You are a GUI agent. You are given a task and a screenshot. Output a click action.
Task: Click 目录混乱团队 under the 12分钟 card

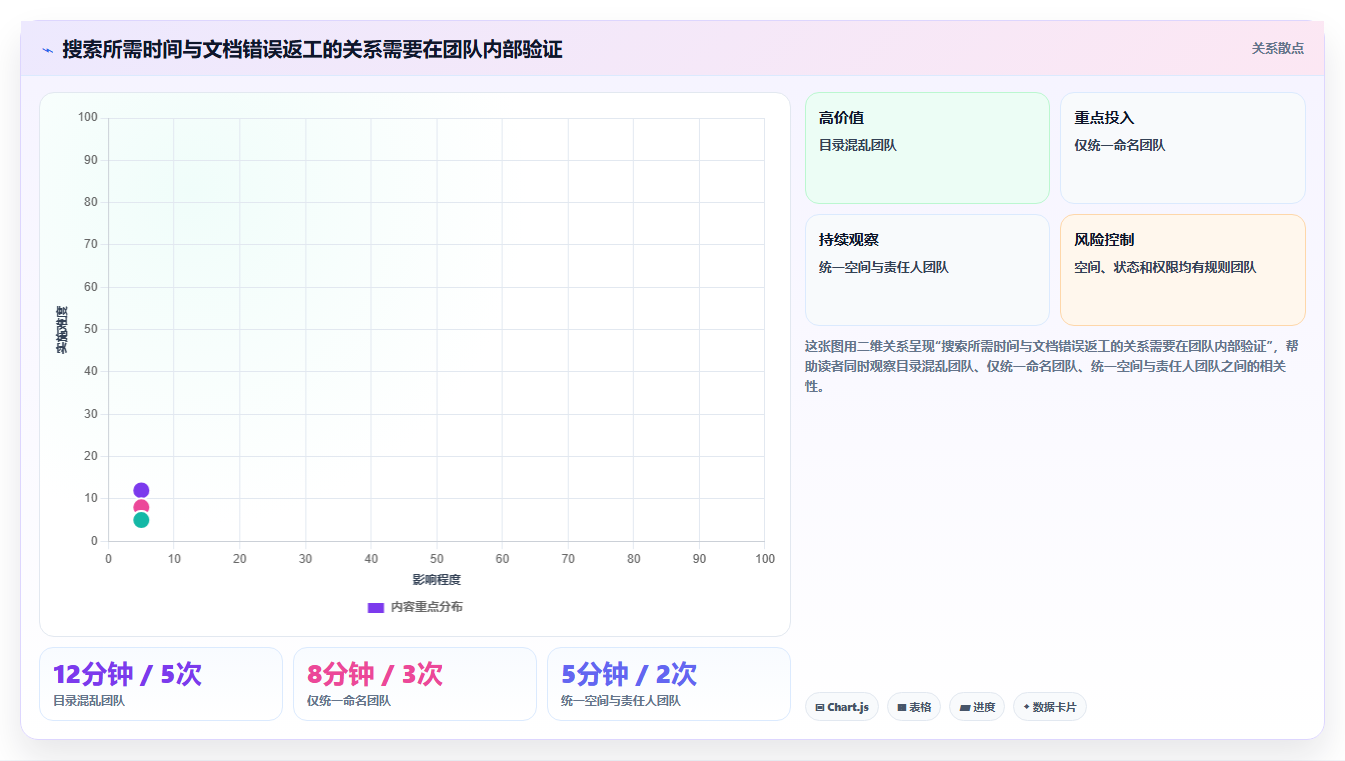click(x=89, y=701)
